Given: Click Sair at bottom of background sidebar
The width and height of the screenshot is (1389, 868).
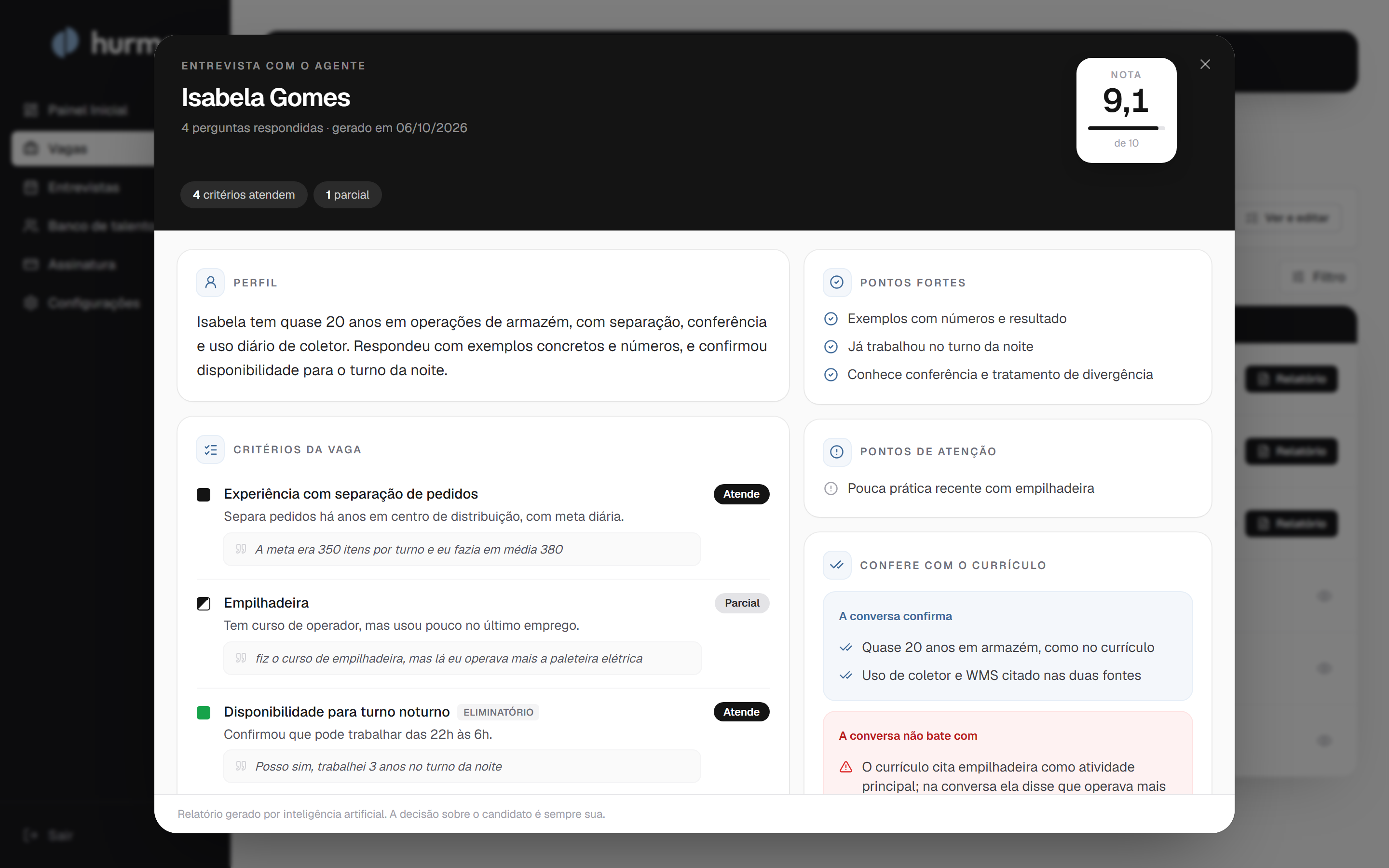Looking at the screenshot, I should pos(49,835).
